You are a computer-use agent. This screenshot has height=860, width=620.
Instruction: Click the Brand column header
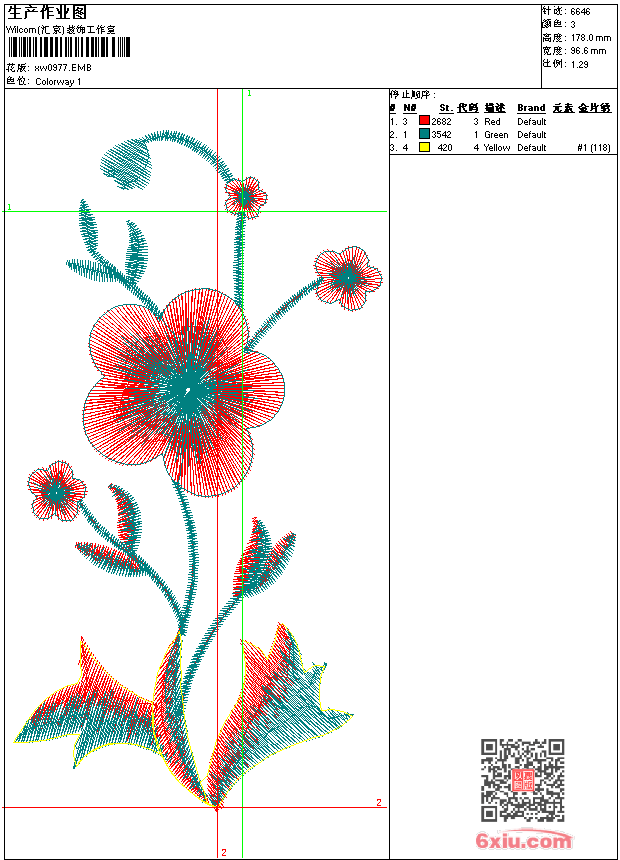531,108
